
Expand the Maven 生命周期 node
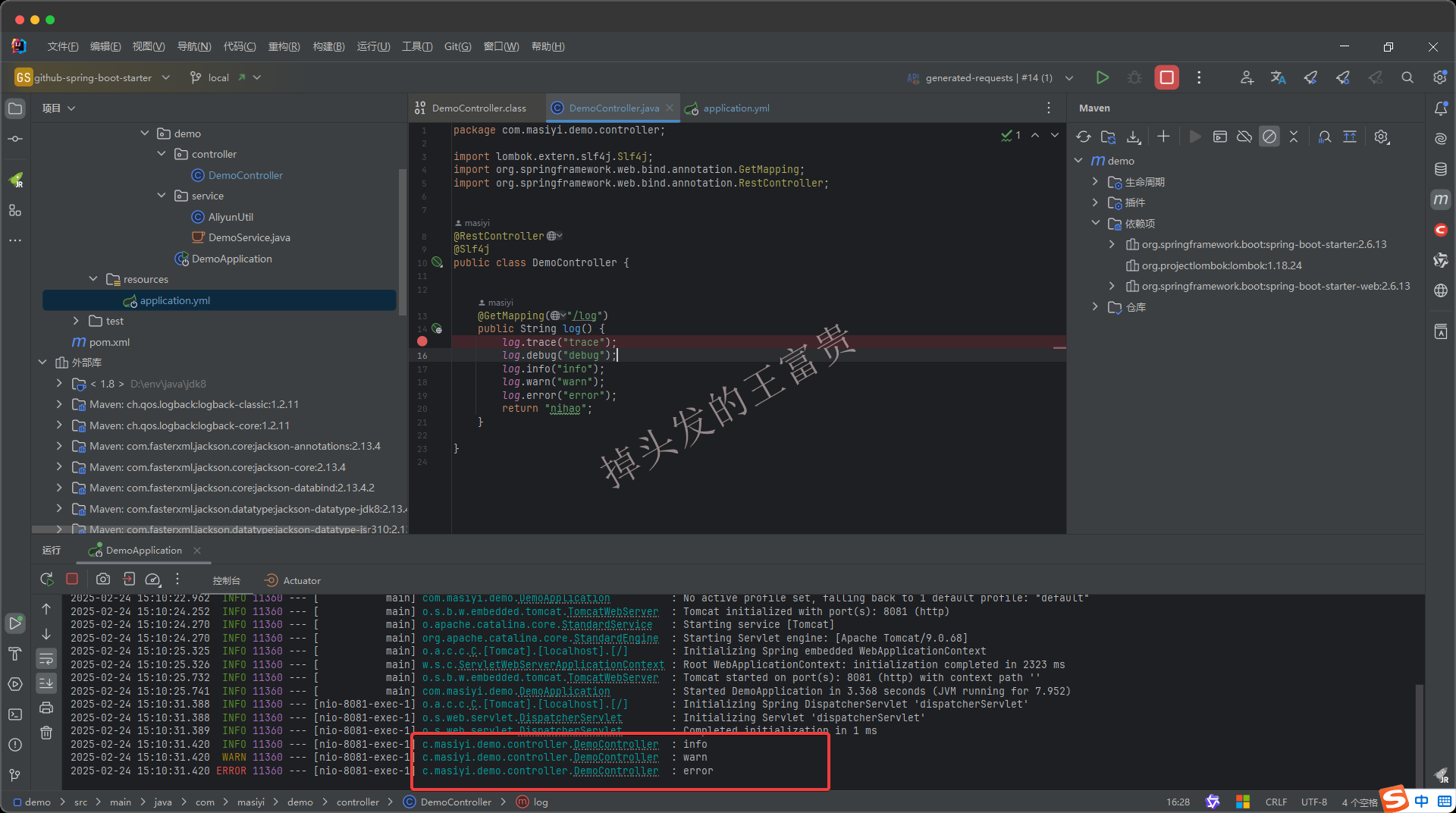pyautogui.click(x=1095, y=182)
